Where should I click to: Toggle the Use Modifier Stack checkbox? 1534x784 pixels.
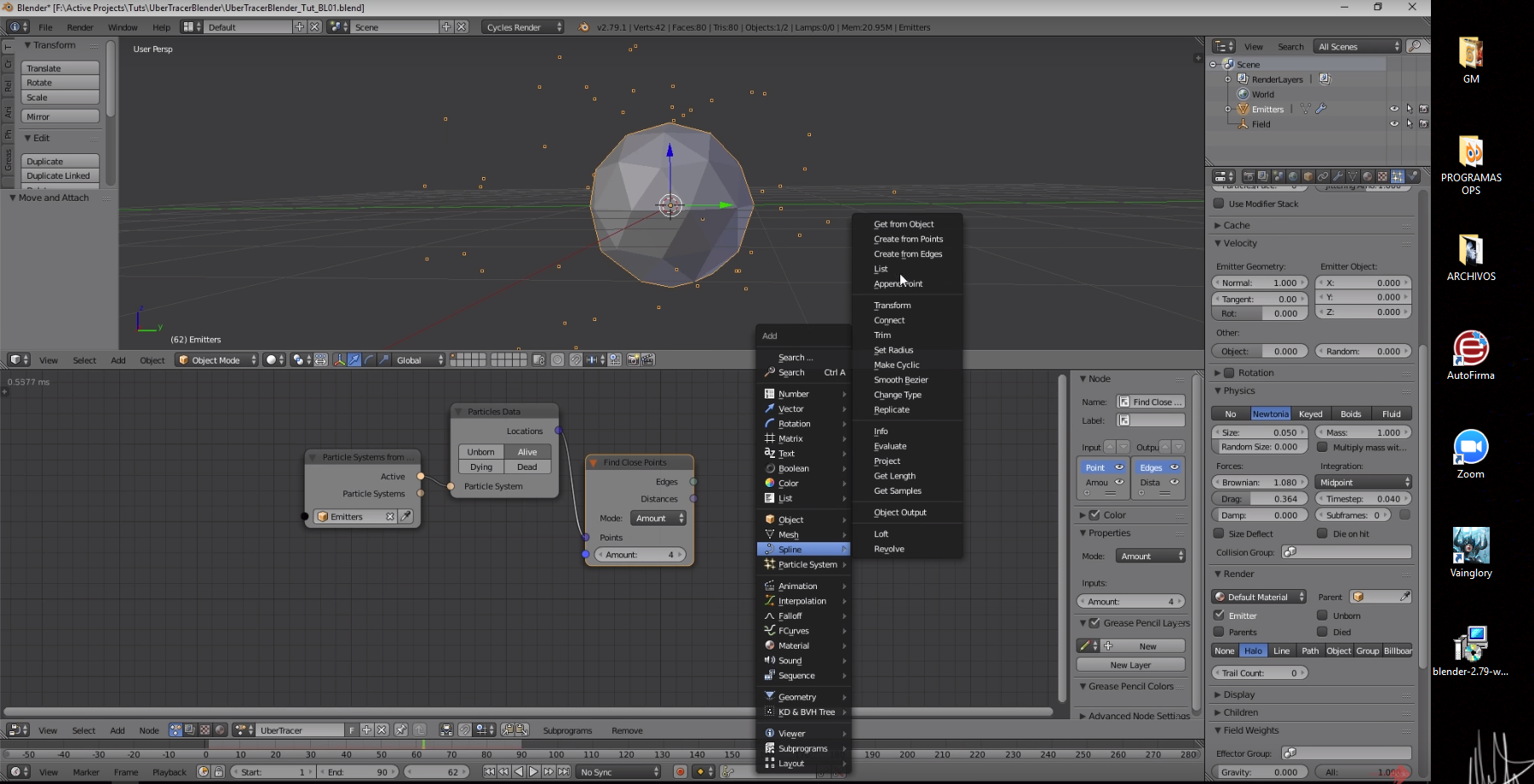pos(1219,203)
